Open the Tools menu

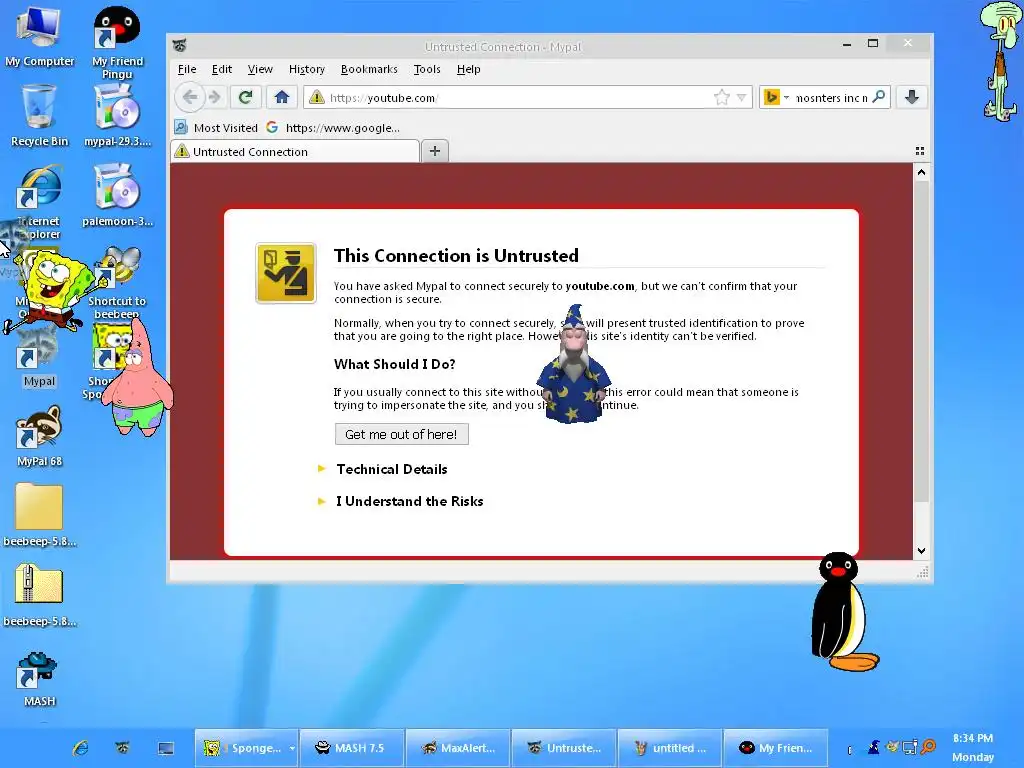click(427, 69)
